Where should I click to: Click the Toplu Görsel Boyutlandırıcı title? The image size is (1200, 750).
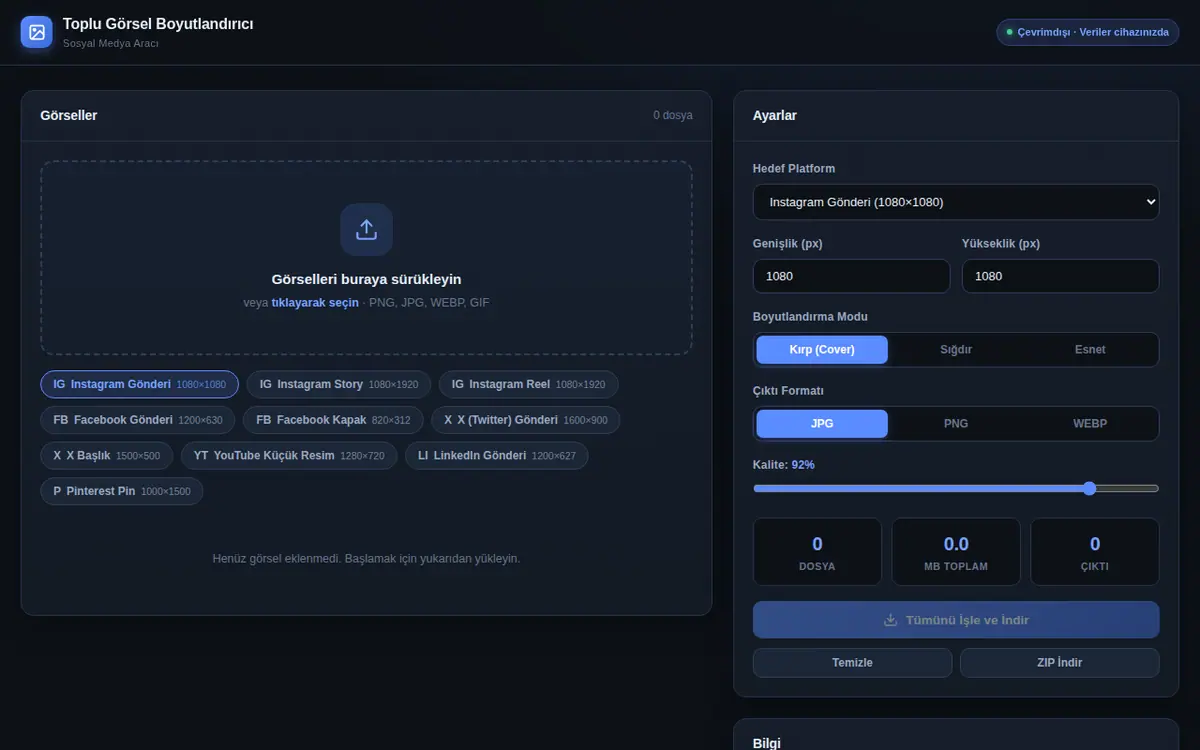coord(158,24)
